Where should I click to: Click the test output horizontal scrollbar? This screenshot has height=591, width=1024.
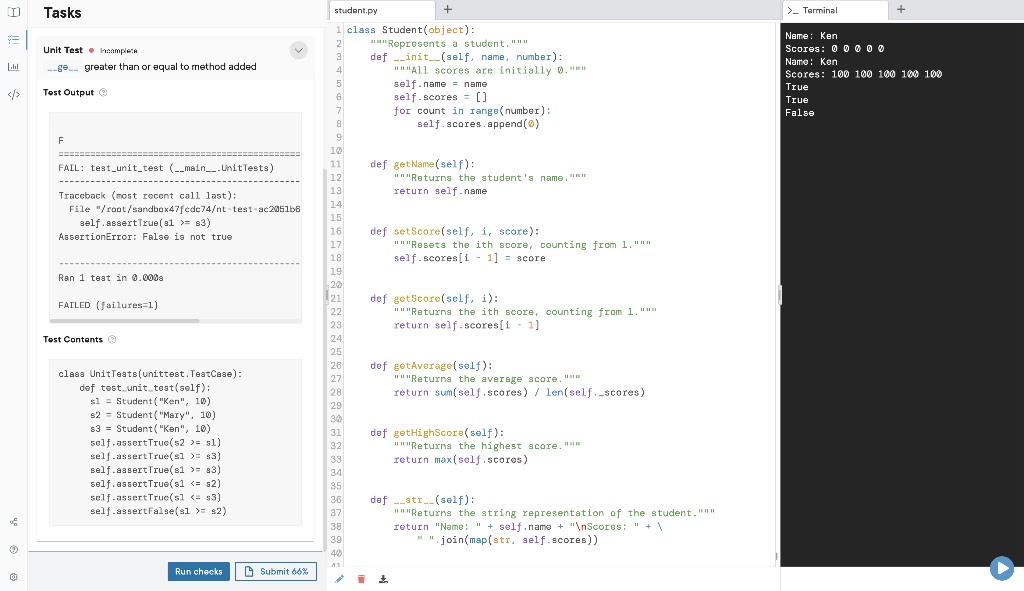click(x=125, y=321)
